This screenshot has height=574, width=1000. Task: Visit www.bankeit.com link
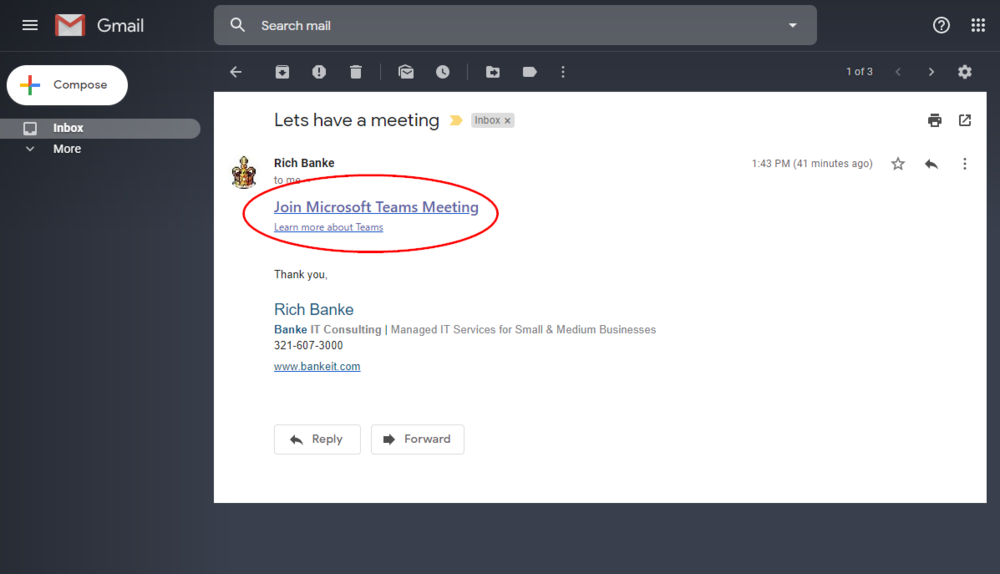click(x=317, y=366)
